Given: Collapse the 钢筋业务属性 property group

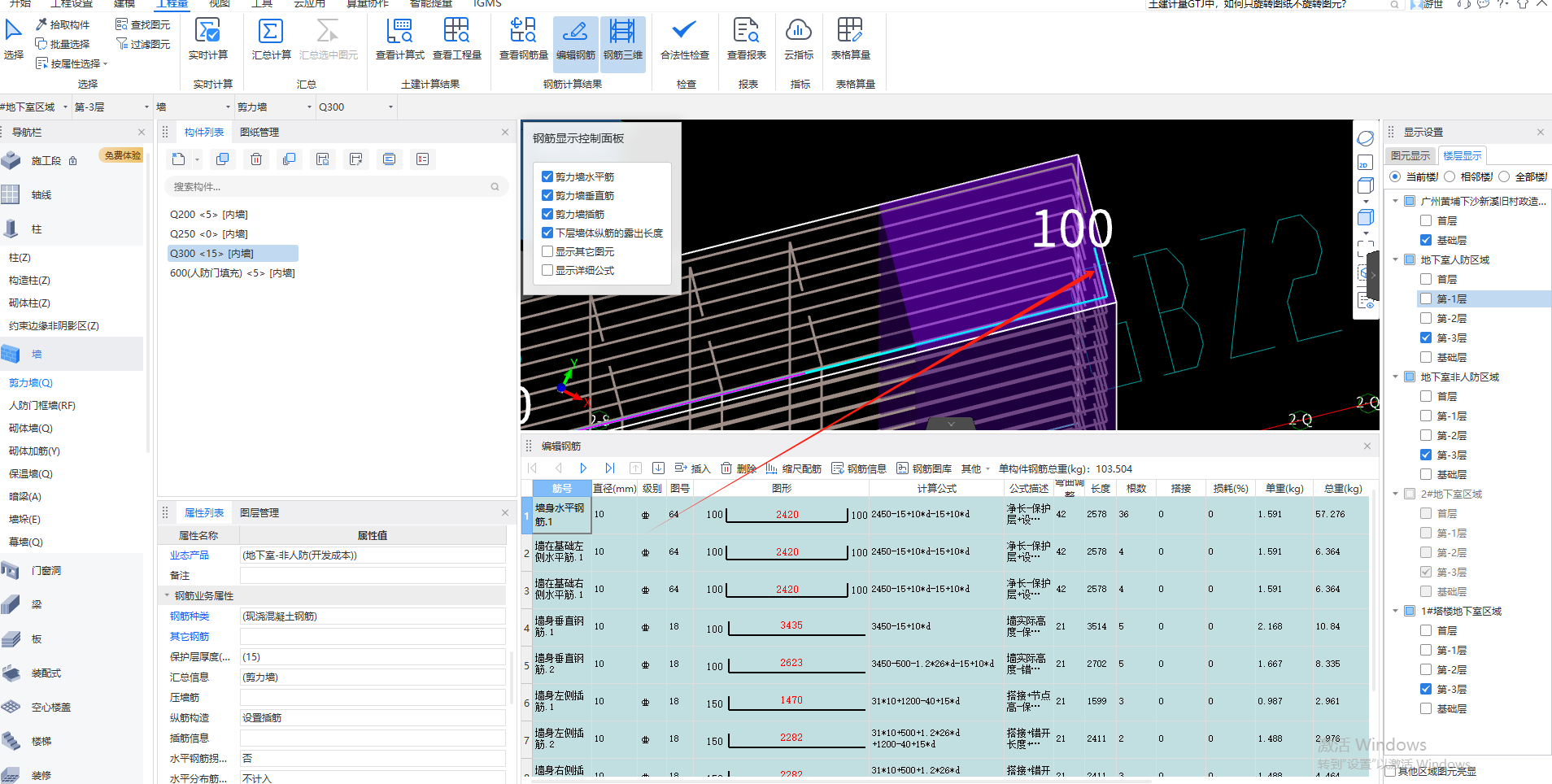Looking at the screenshot, I should [168, 595].
